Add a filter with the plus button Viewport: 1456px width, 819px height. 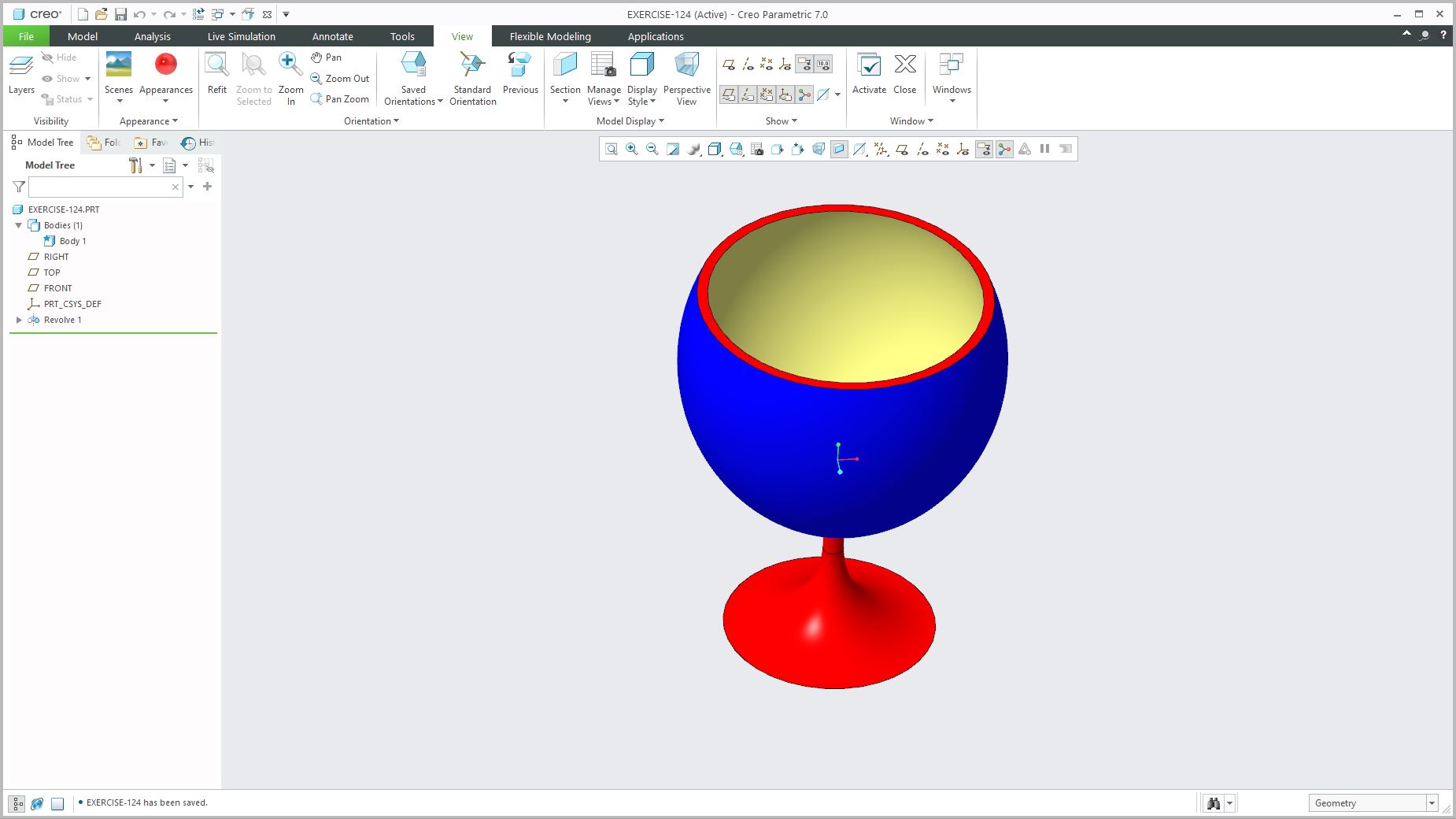207,187
